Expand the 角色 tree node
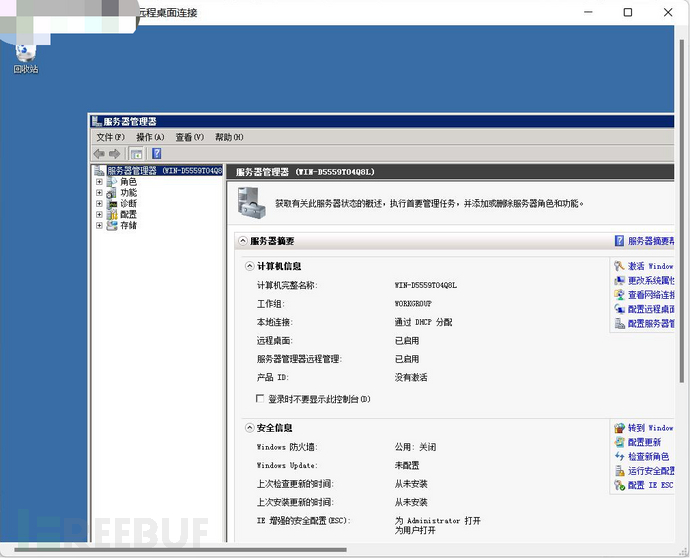The height and width of the screenshot is (558, 690). point(99,182)
